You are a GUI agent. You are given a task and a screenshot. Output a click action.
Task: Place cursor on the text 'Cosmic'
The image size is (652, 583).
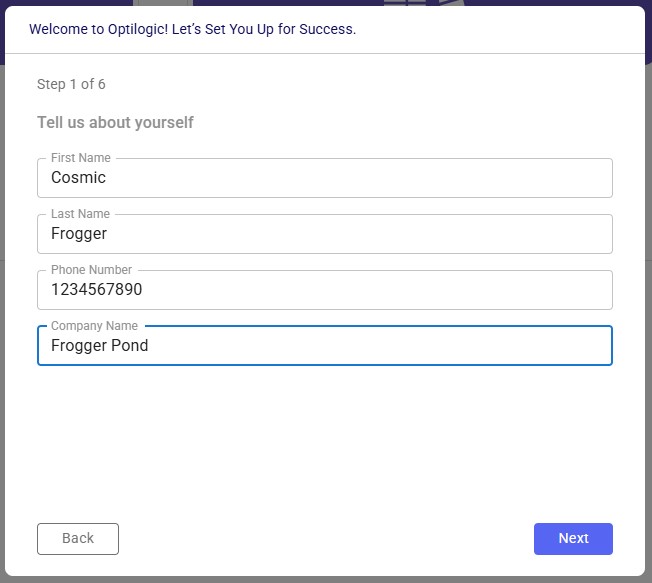[x=78, y=178]
